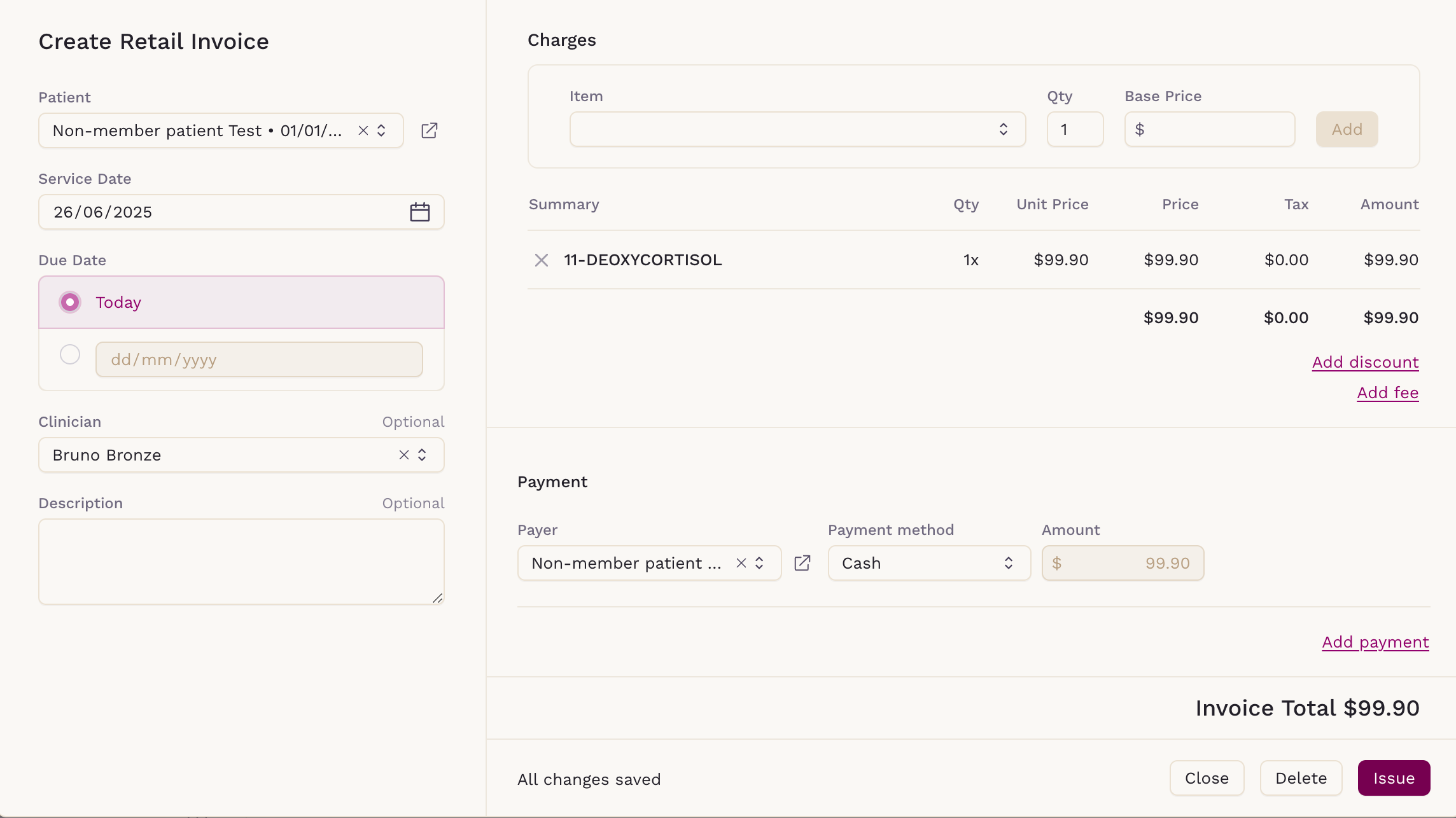The height and width of the screenshot is (818, 1456).
Task: Click the Add item button
Action: [x=1347, y=129]
